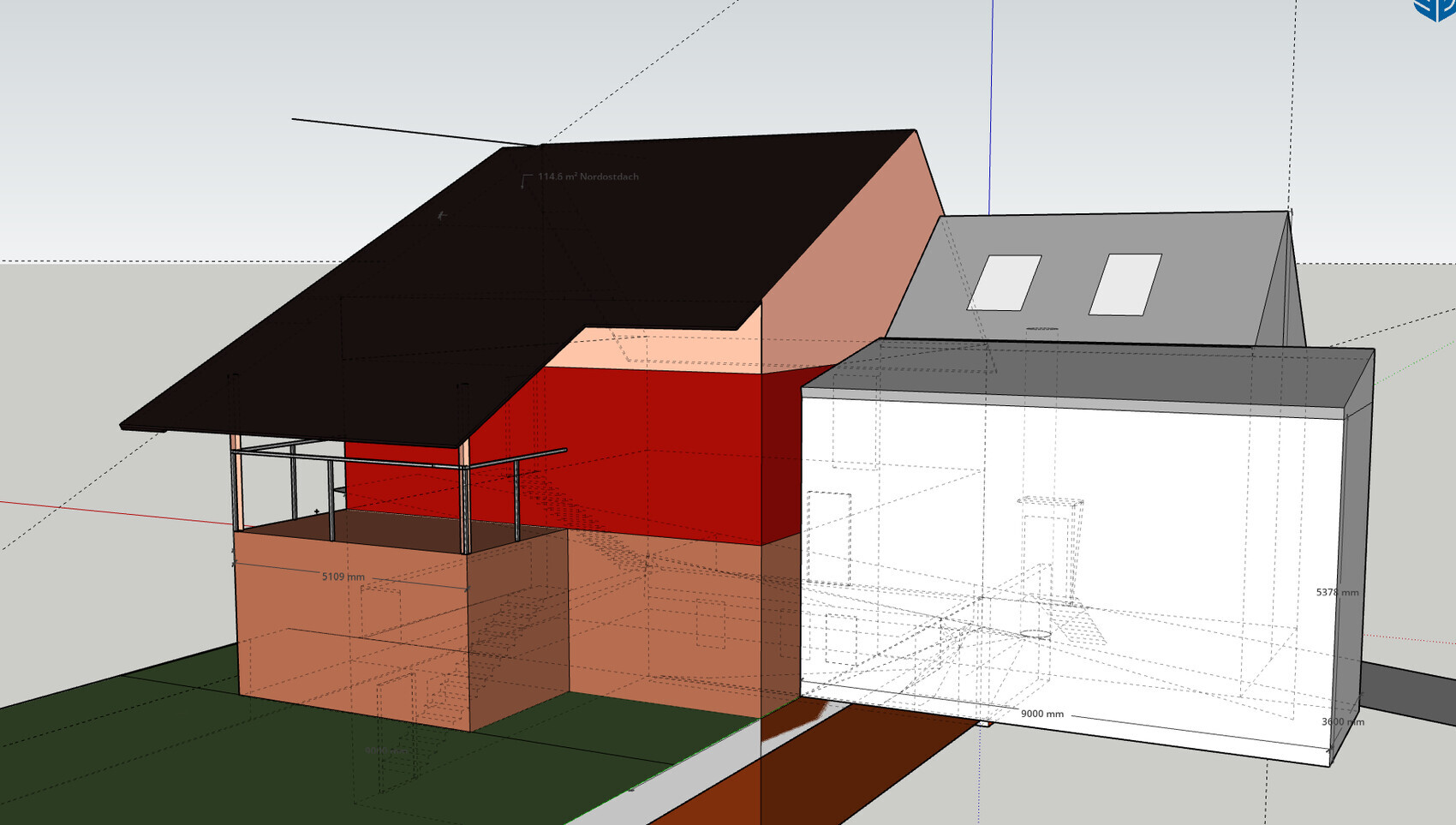Select the 9000 mm dimension label
The image size is (1456, 825).
[1041, 714]
